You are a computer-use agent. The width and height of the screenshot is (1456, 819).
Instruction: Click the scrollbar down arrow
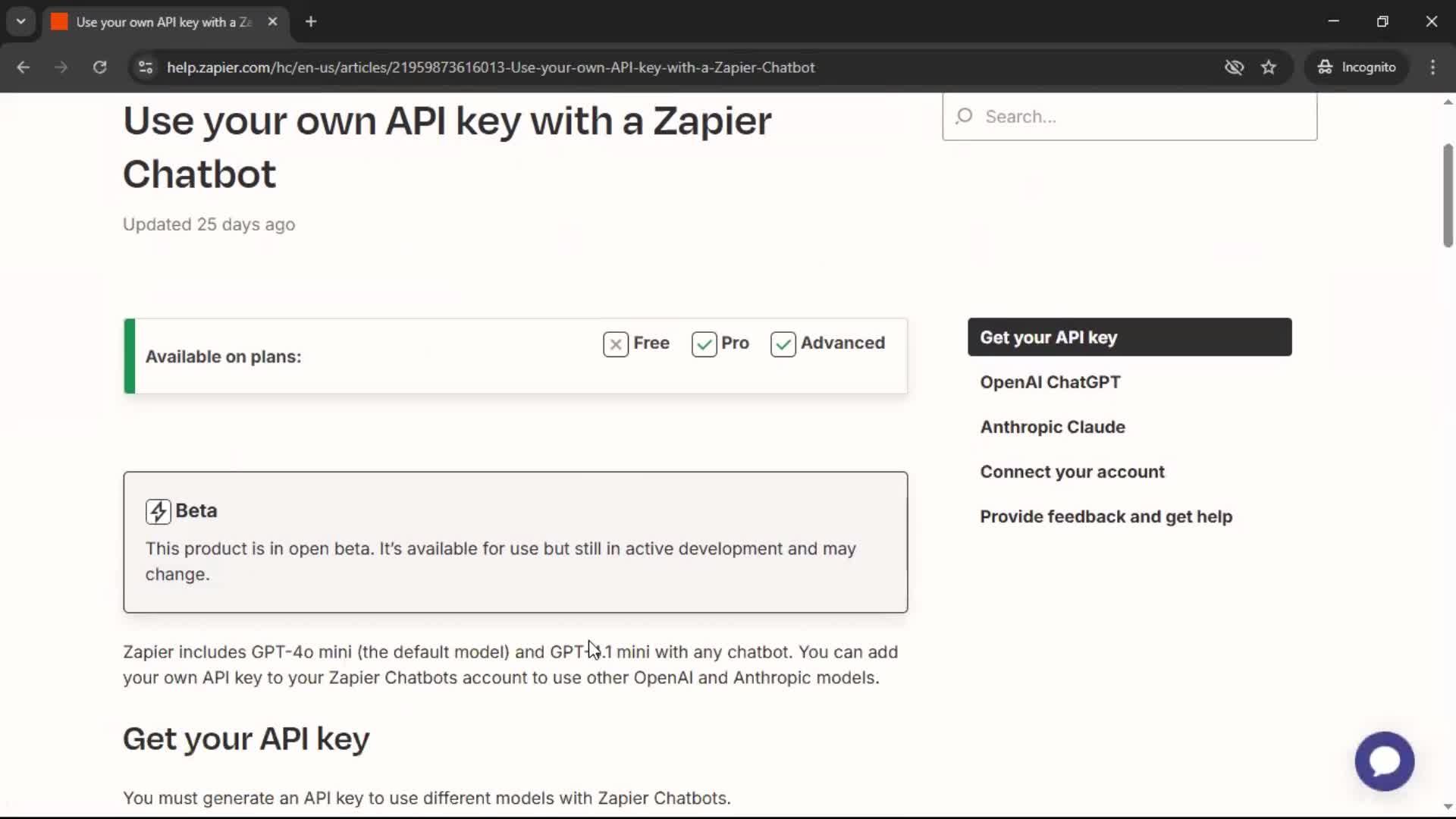click(1448, 807)
